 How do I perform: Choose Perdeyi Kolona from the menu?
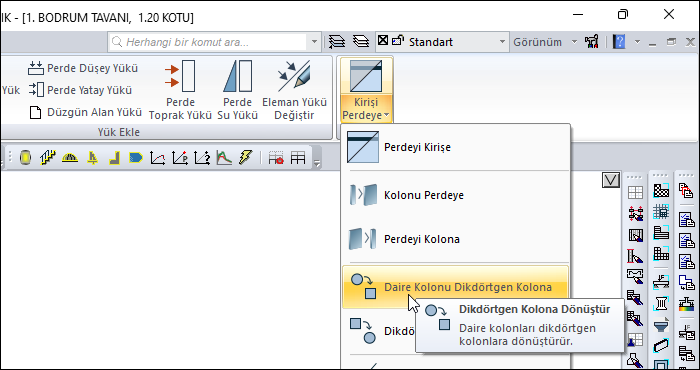click(455, 239)
